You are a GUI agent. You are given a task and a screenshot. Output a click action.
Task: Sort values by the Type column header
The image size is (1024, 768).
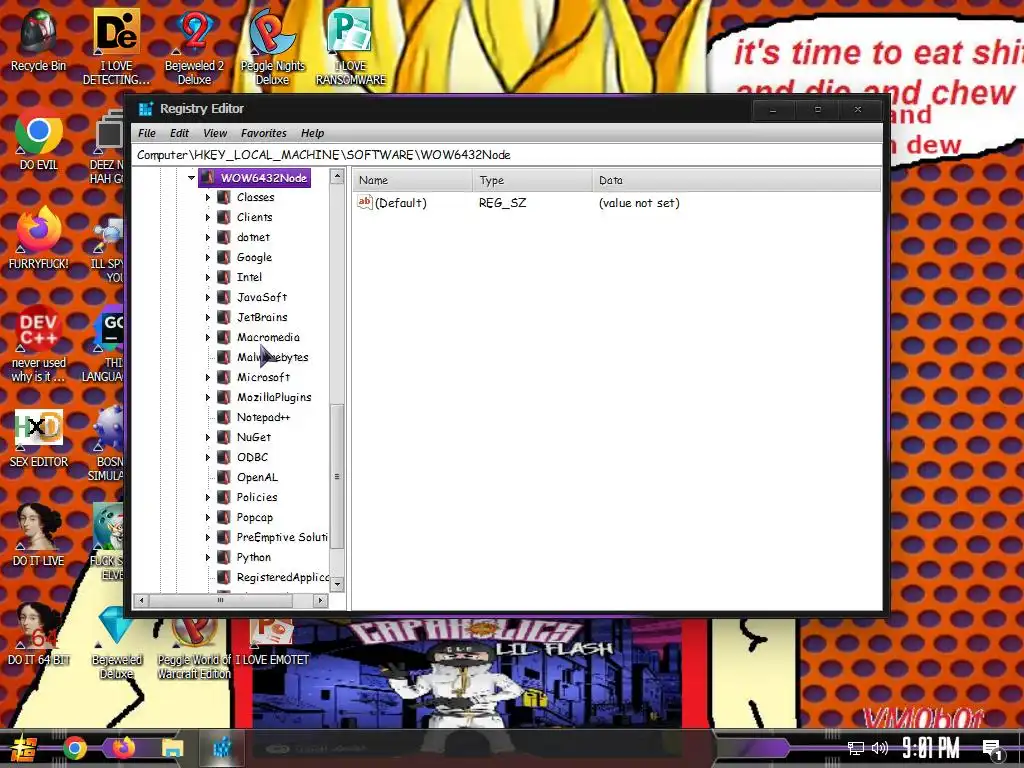click(532, 180)
